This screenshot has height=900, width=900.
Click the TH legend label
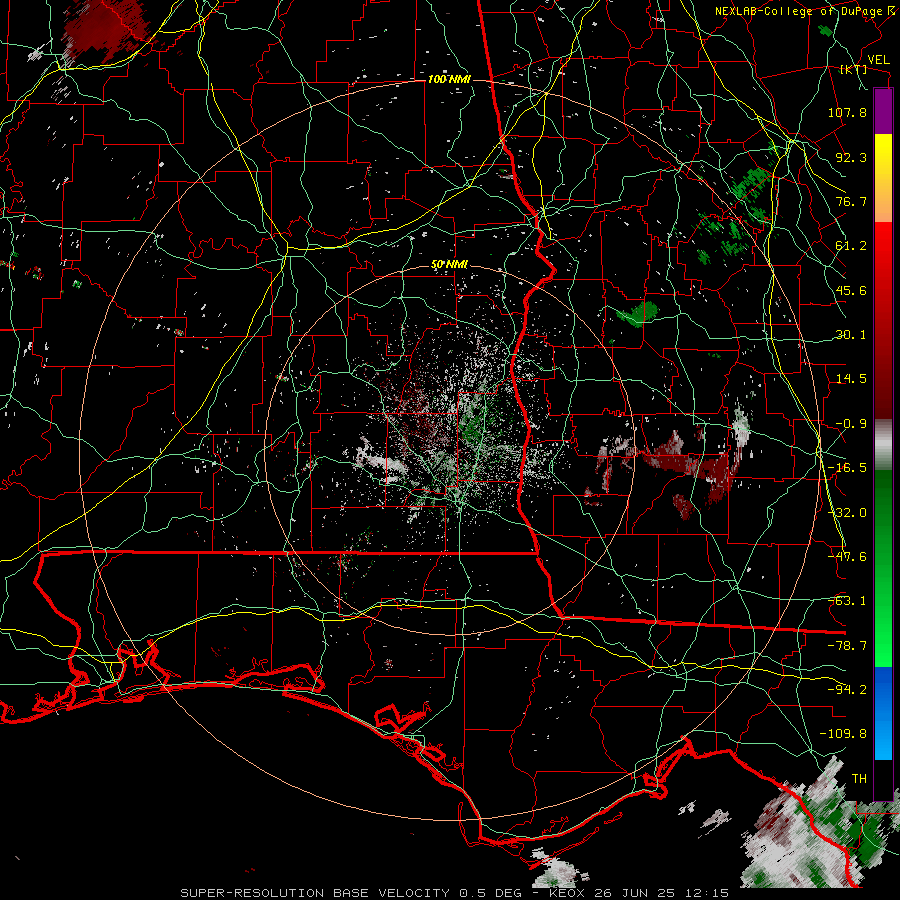coord(859,779)
